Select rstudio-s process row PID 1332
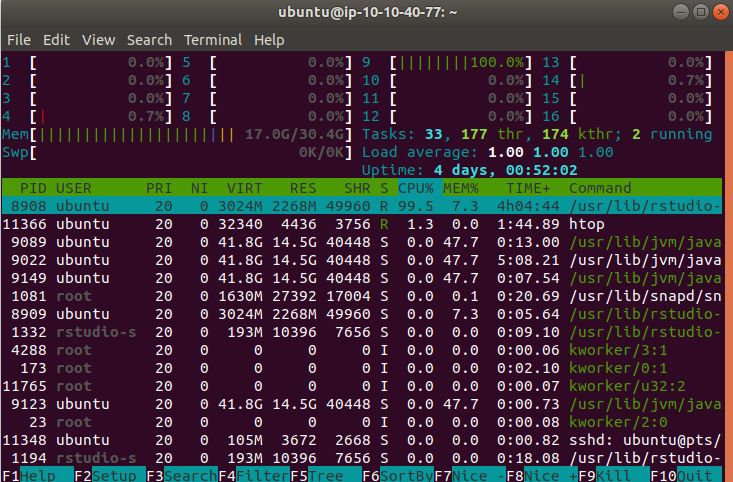 pos(362,332)
